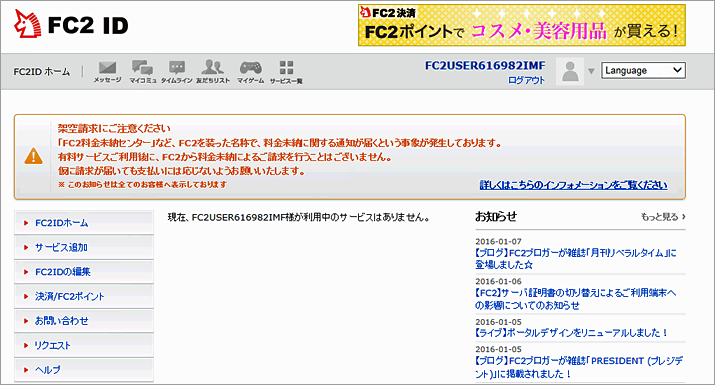Select 決済/FC2ポイント in the sidebar
This screenshot has height=385, width=715.
point(84,297)
